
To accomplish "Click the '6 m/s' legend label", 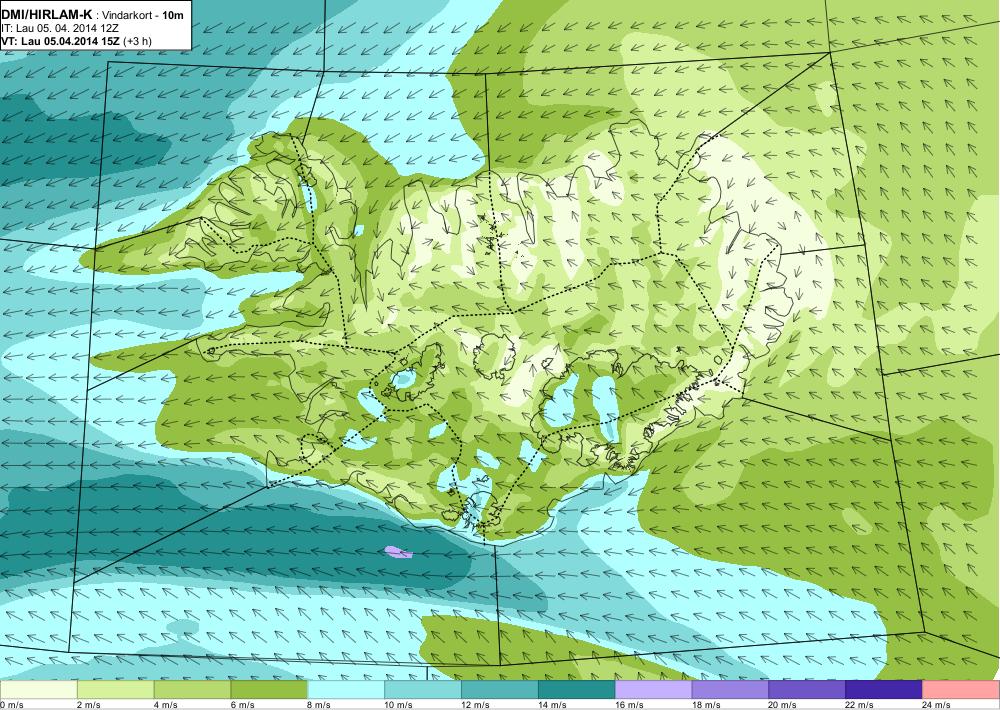I will pyautogui.click(x=242, y=705).
